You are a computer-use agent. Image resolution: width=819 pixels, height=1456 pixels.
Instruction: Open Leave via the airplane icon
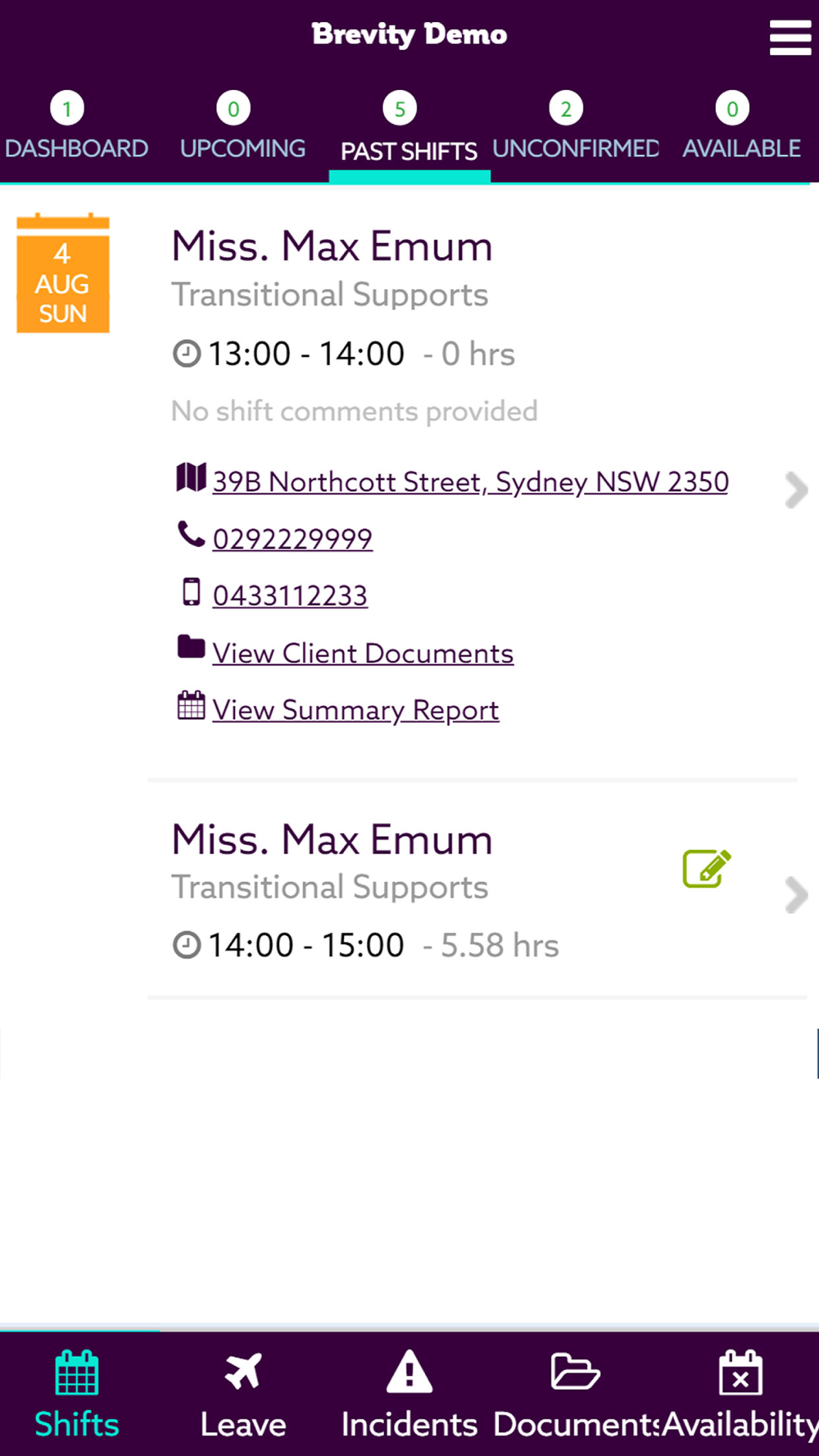[x=243, y=1371]
